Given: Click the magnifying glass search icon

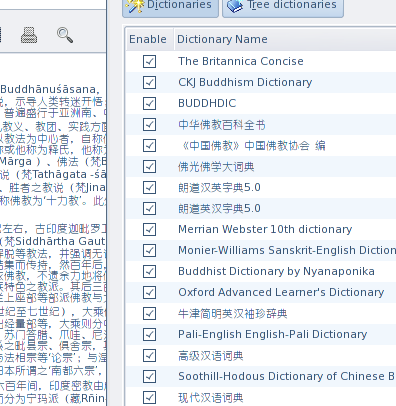Looking at the screenshot, I should pyautogui.click(x=65, y=35).
